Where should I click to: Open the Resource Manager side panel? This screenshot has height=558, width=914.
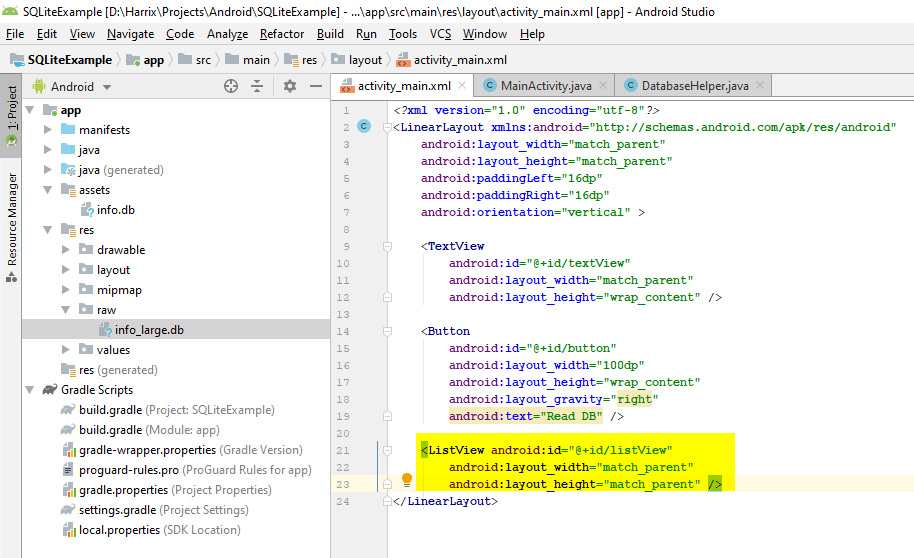12,218
